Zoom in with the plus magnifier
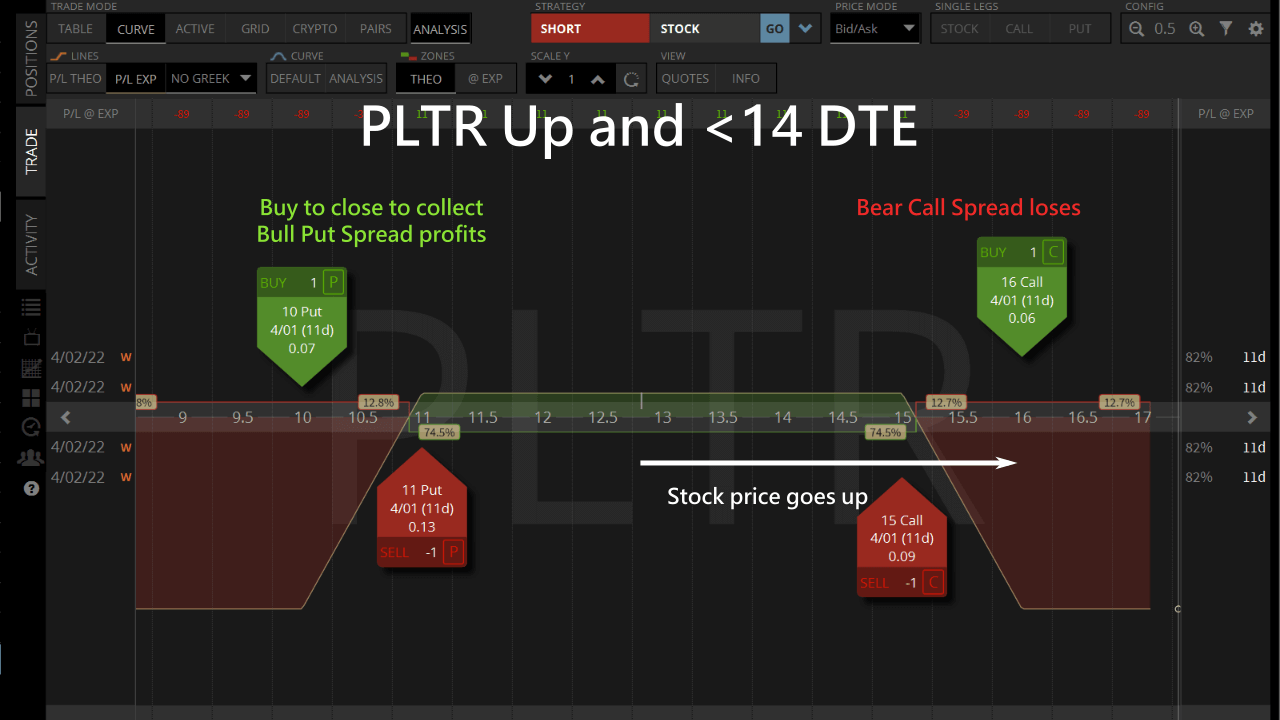 click(1196, 29)
